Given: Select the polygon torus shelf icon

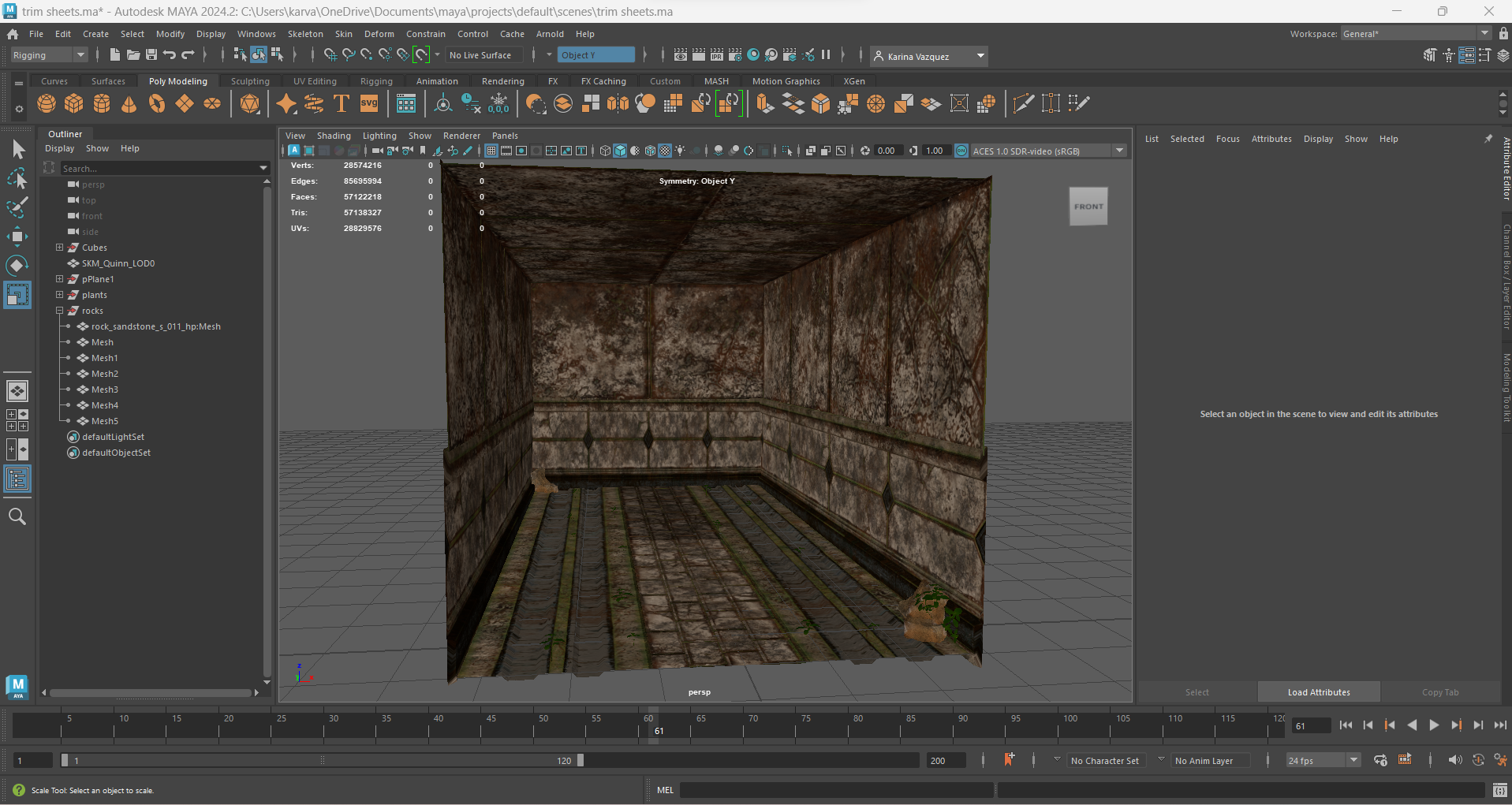Looking at the screenshot, I should coord(157,104).
